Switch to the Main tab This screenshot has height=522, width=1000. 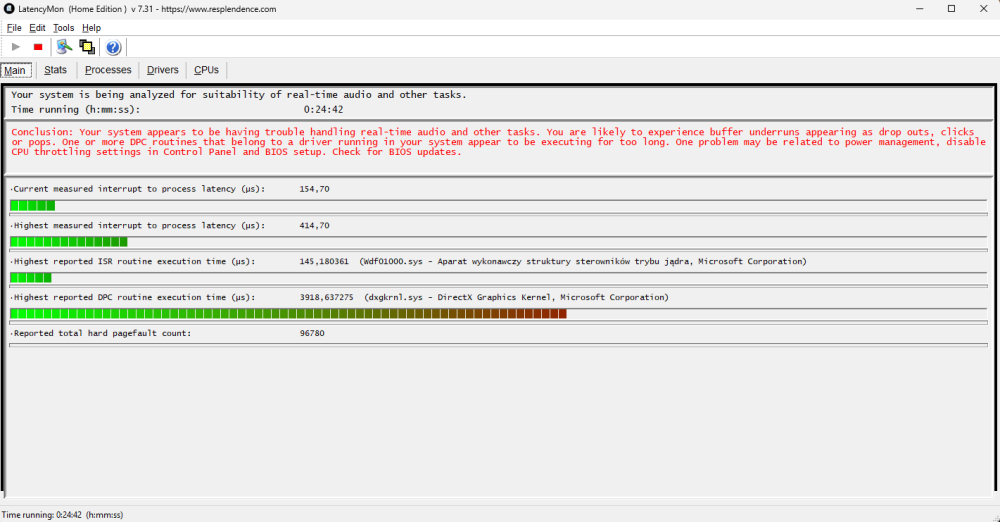(x=15, y=70)
